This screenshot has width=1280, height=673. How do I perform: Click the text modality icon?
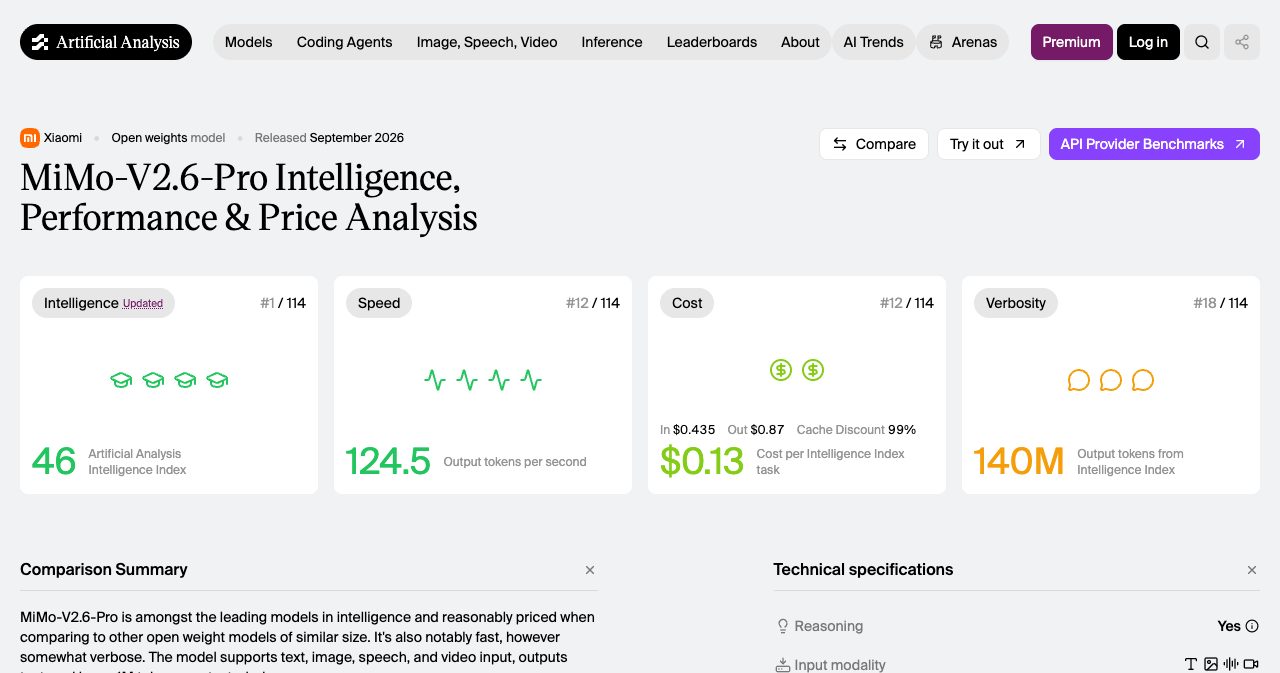coord(1191,664)
